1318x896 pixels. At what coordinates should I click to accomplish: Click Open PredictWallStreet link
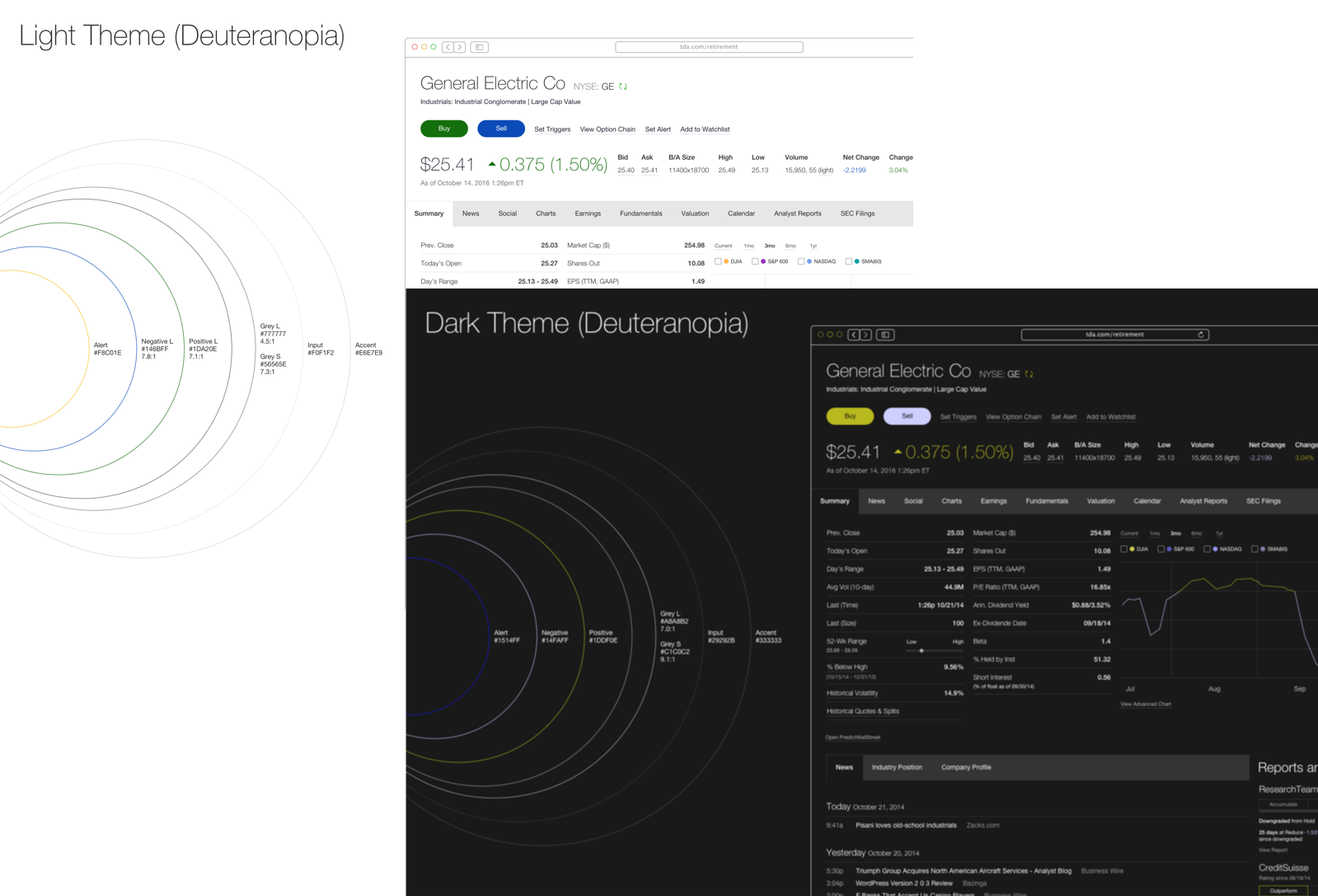click(852, 738)
